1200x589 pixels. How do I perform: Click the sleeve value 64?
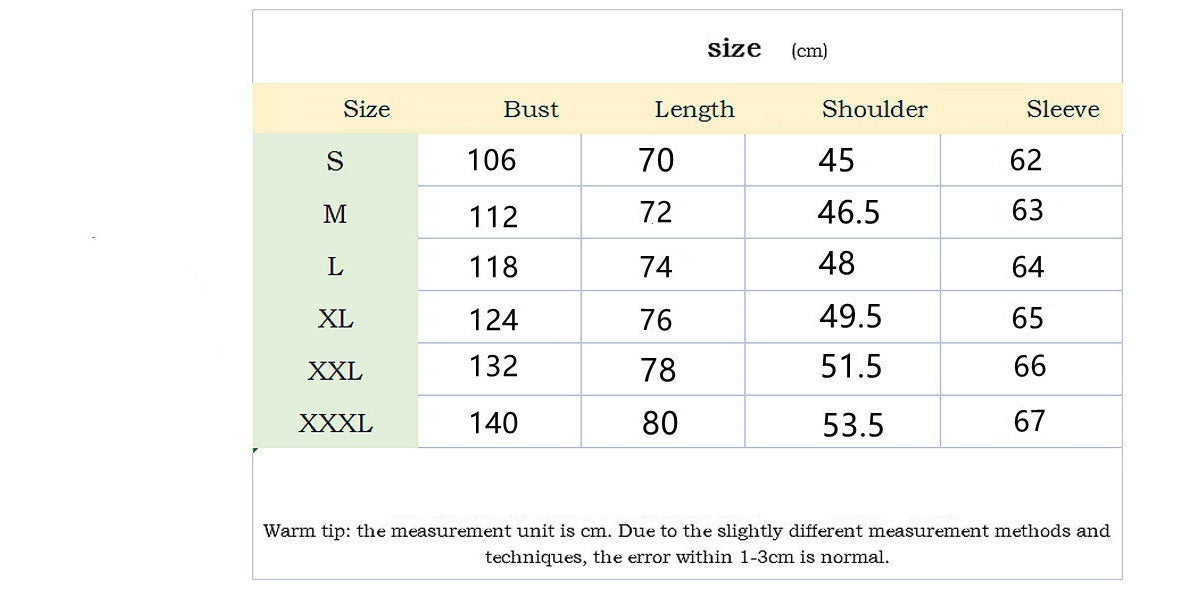[1028, 267]
